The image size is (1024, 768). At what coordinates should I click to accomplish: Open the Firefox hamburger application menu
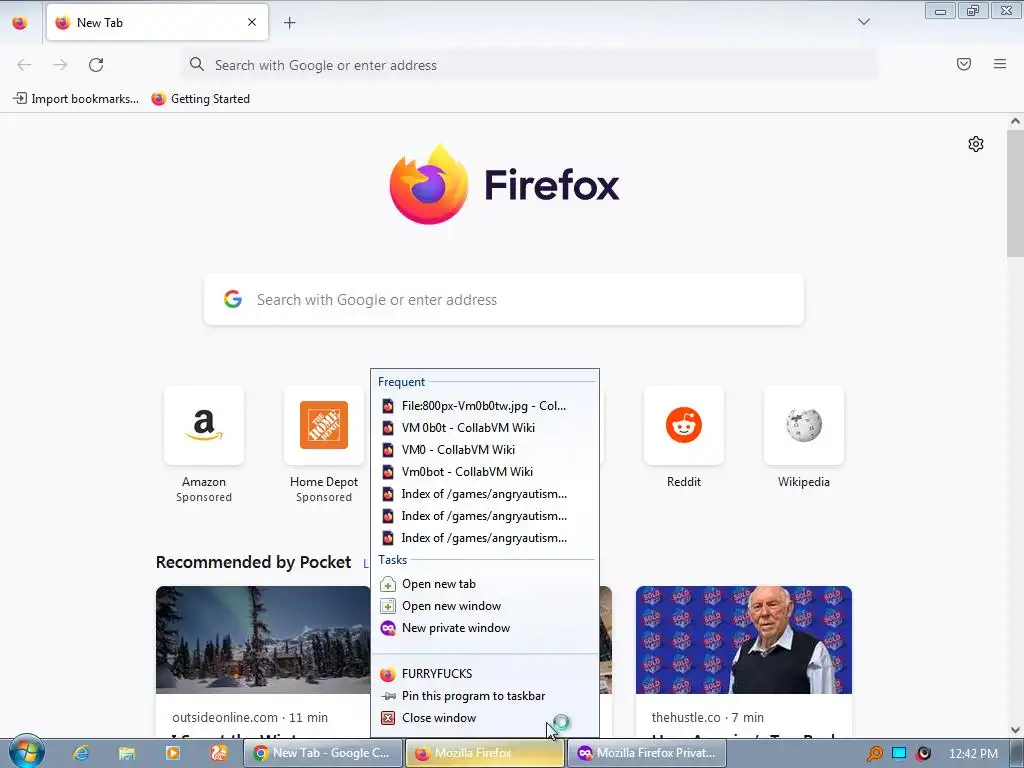[1000, 64]
